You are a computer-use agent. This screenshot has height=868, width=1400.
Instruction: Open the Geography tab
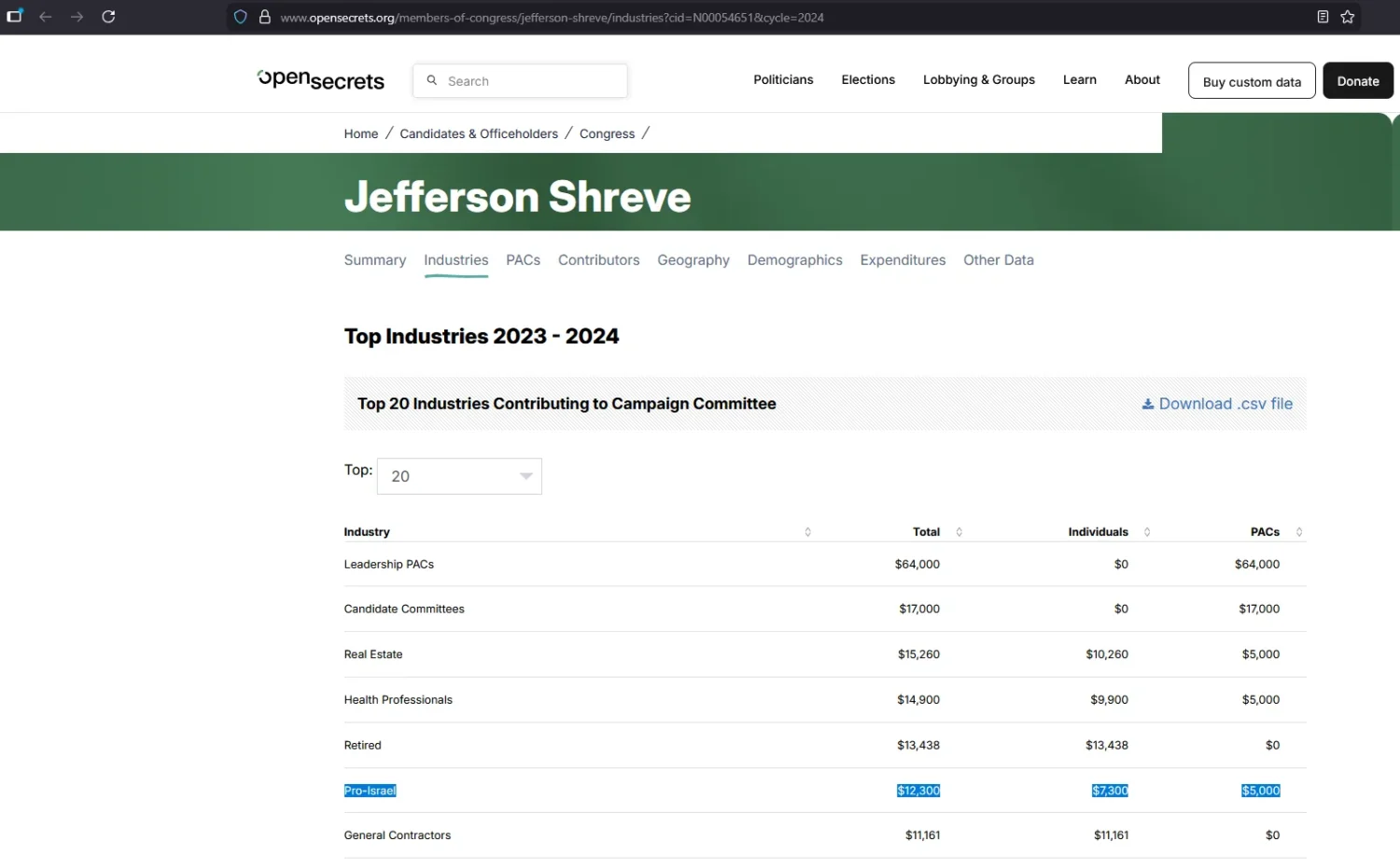coord(693,260)
